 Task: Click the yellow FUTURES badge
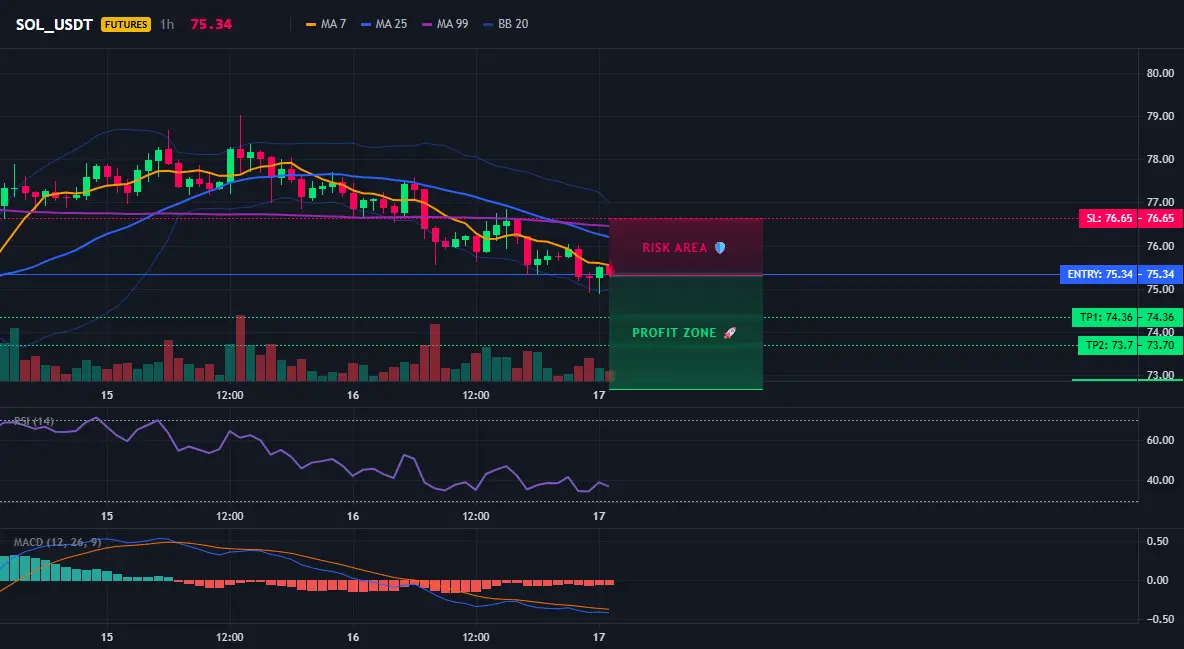click(126, 24)
